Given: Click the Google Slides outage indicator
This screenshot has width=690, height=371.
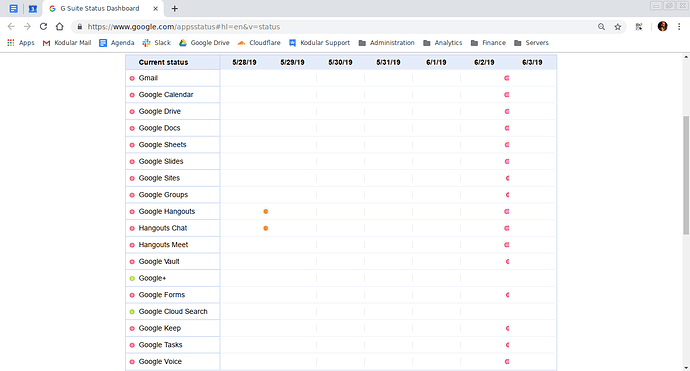Looking at the screenshot, I should [x=507, y=162].
